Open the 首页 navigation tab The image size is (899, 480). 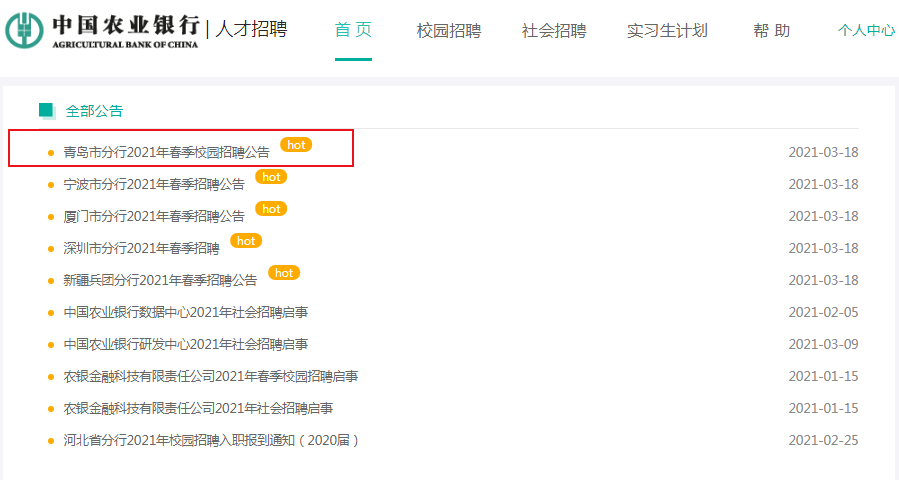[x=353, y=30]
